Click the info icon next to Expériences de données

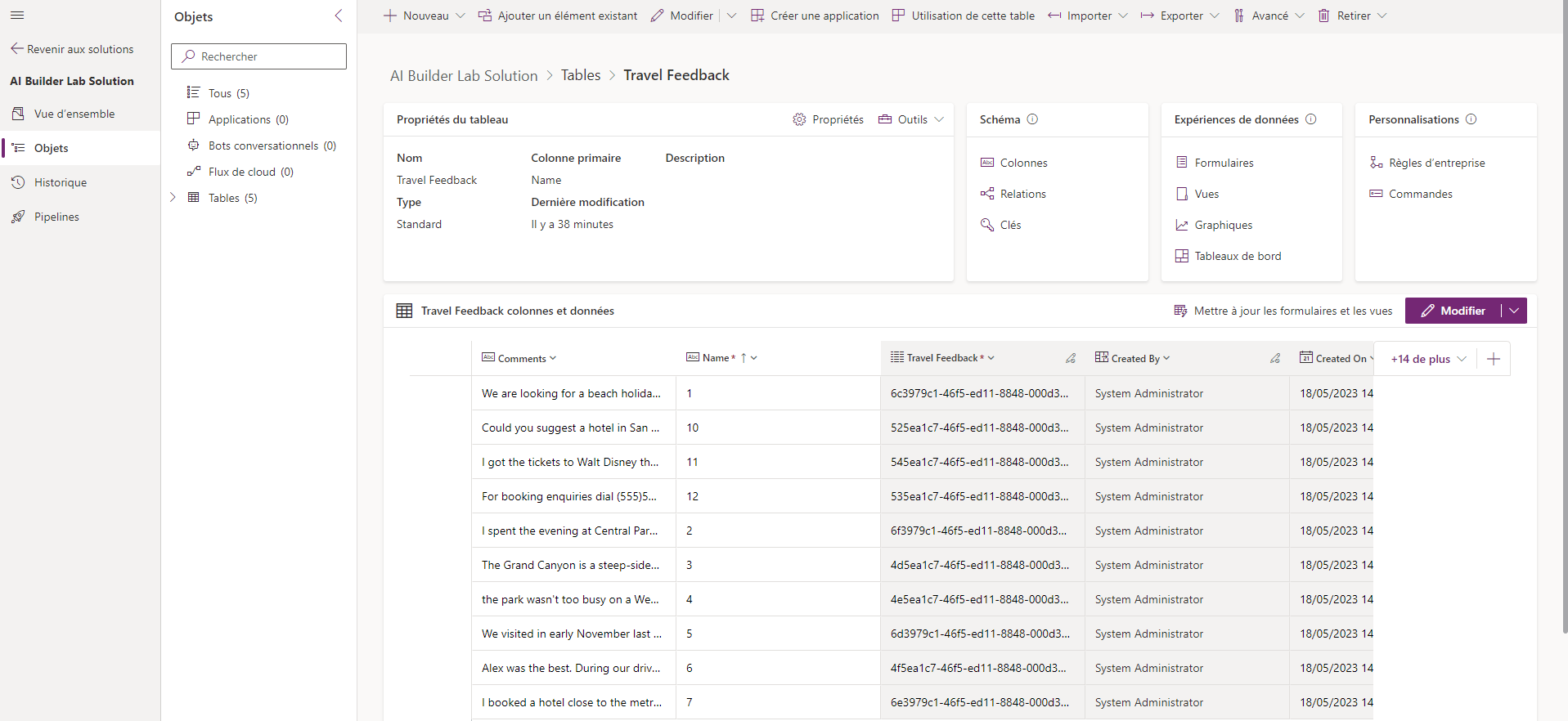[x=1311, y=119]
